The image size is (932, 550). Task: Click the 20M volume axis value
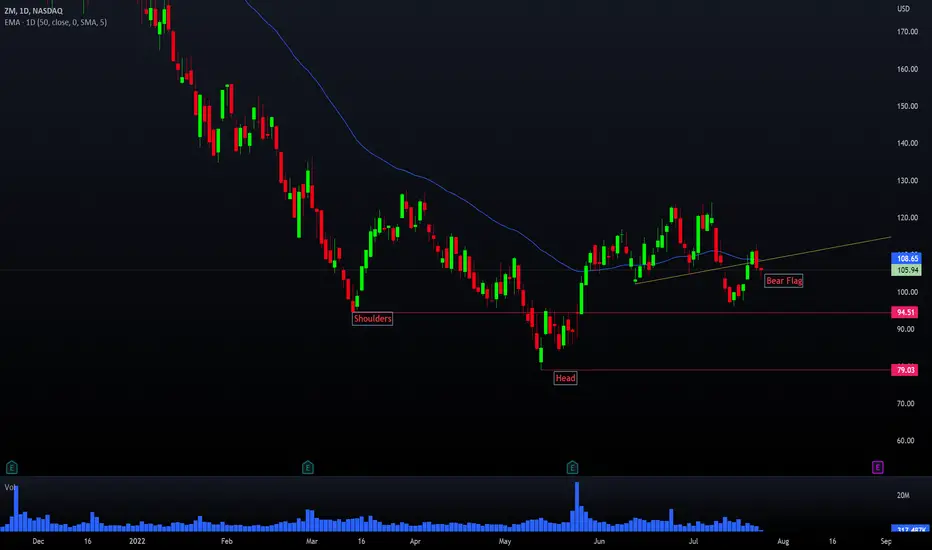903,495
